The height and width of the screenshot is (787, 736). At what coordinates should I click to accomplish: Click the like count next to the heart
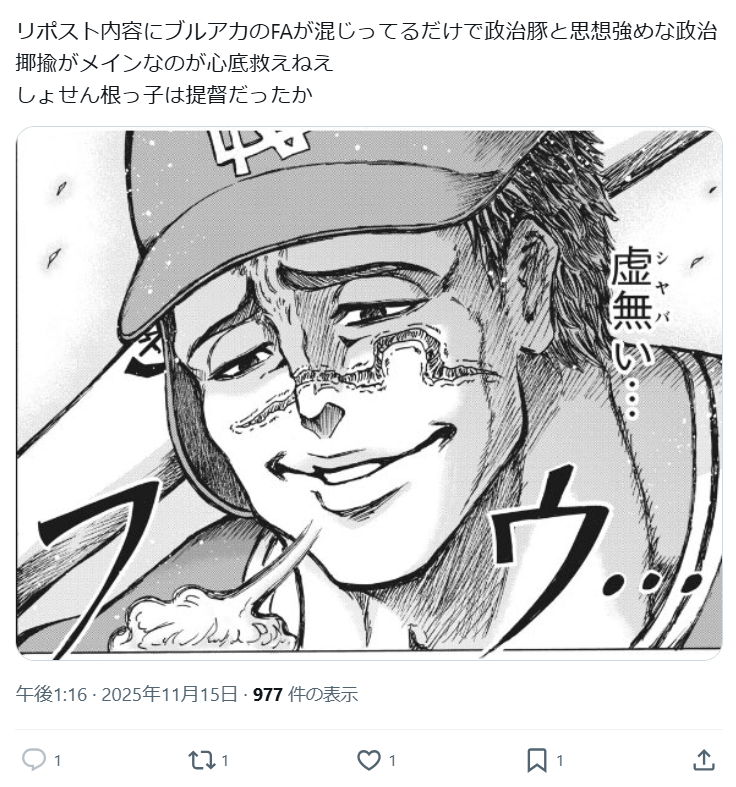[392, 761]
